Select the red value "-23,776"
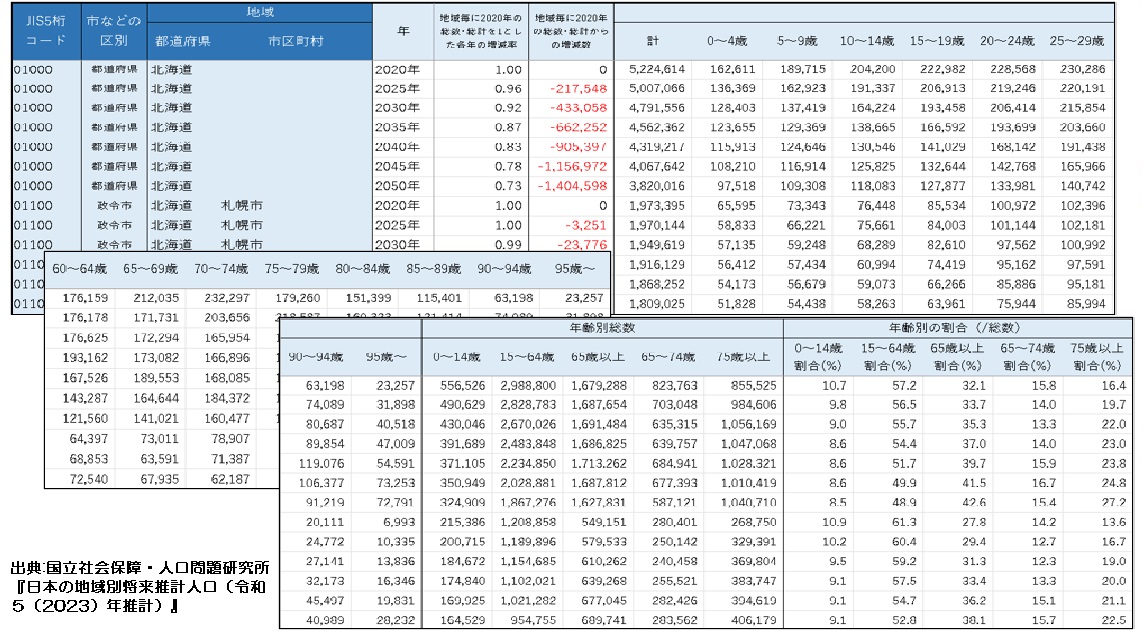 pos(582,245)
